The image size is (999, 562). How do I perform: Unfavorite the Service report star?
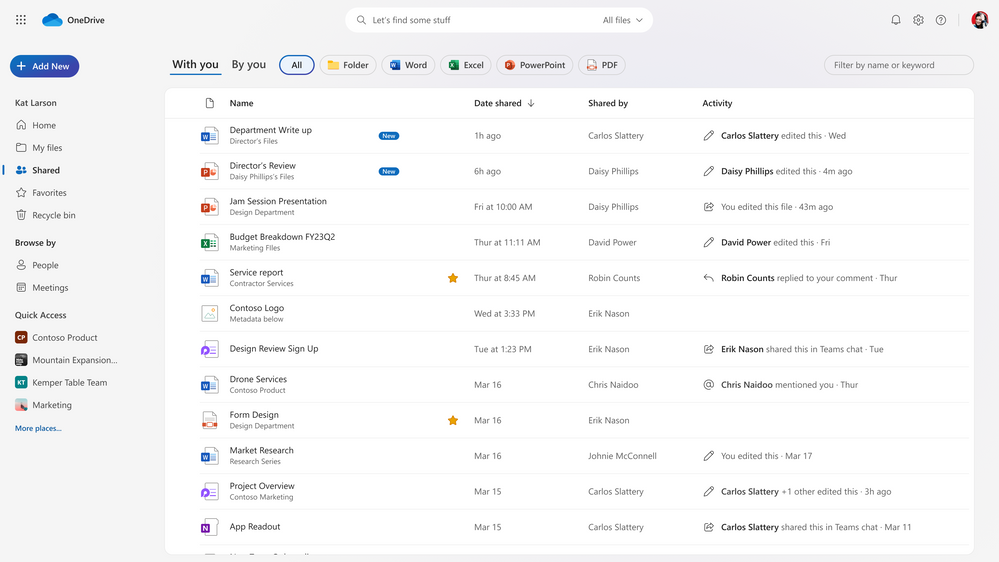tap(453, 278)
